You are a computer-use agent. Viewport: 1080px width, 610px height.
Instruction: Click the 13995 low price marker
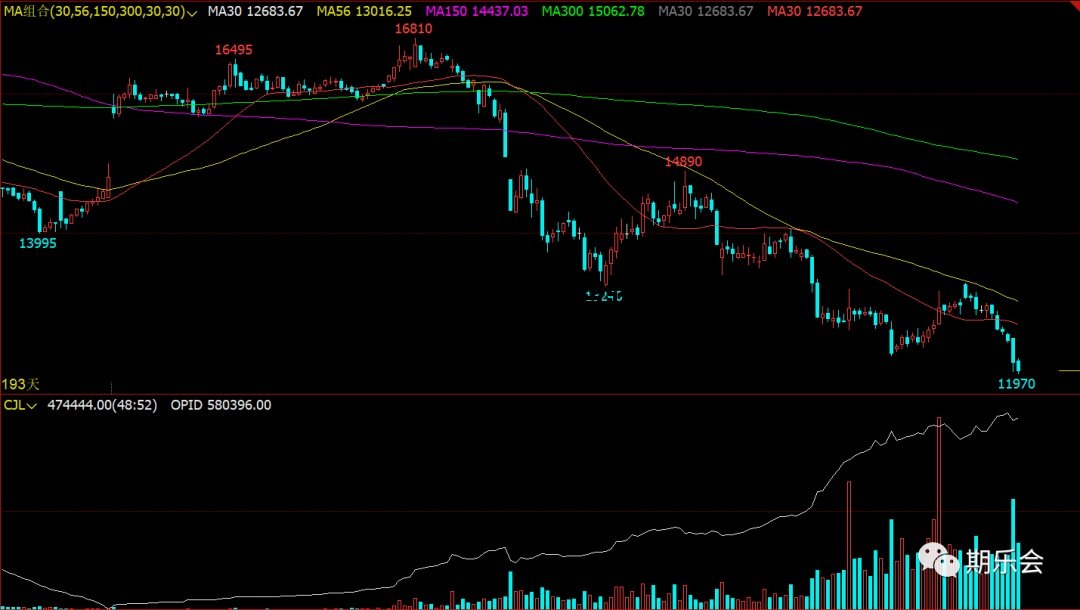point(38,242)
